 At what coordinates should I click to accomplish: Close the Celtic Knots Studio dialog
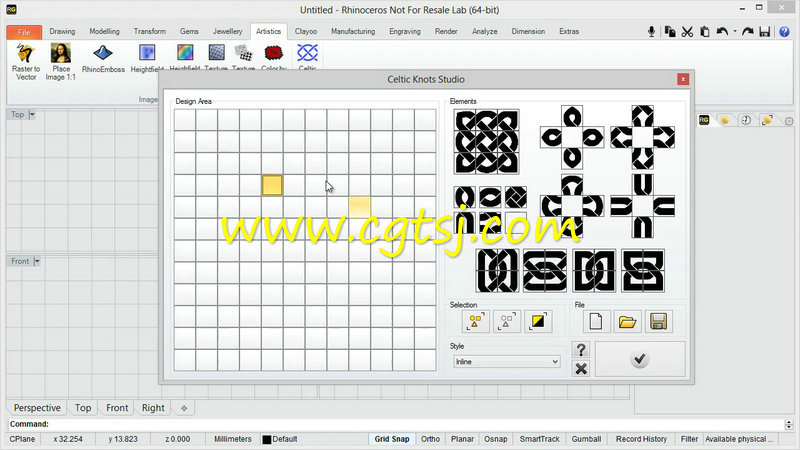click(683, 79)
